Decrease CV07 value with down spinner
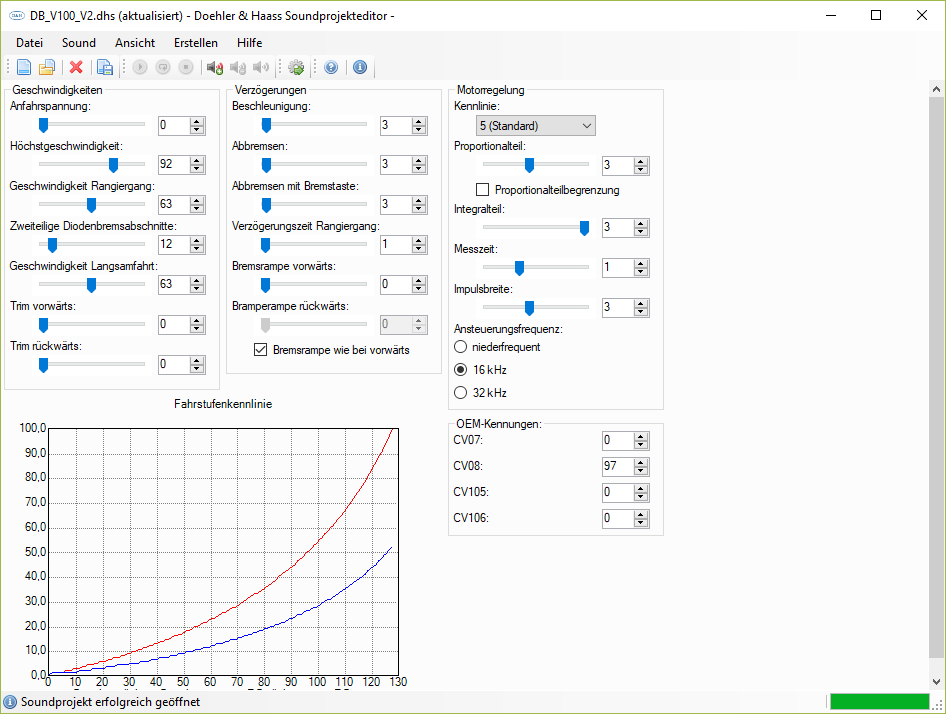This screenshot has width=946, height=714. coord(641,445)
